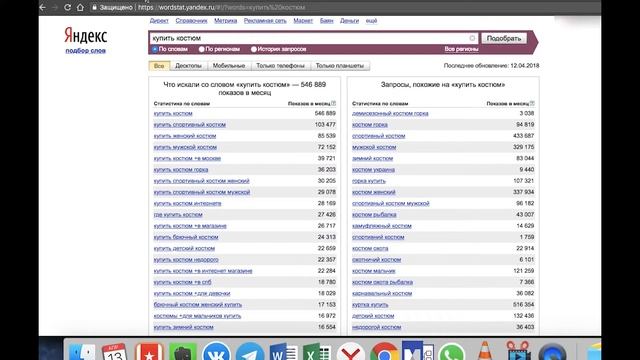Select the По словам radio option
Screen dimensions: 640x360
point(155,49)
